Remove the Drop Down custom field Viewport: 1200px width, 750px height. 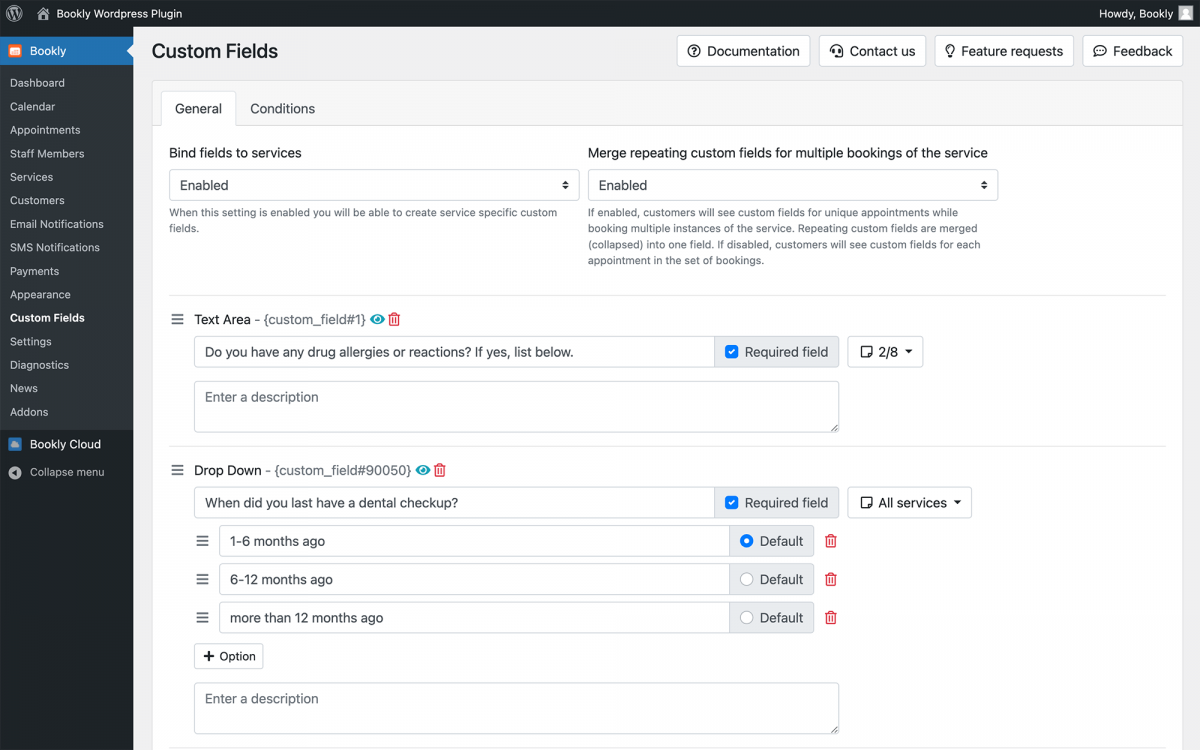440,470
